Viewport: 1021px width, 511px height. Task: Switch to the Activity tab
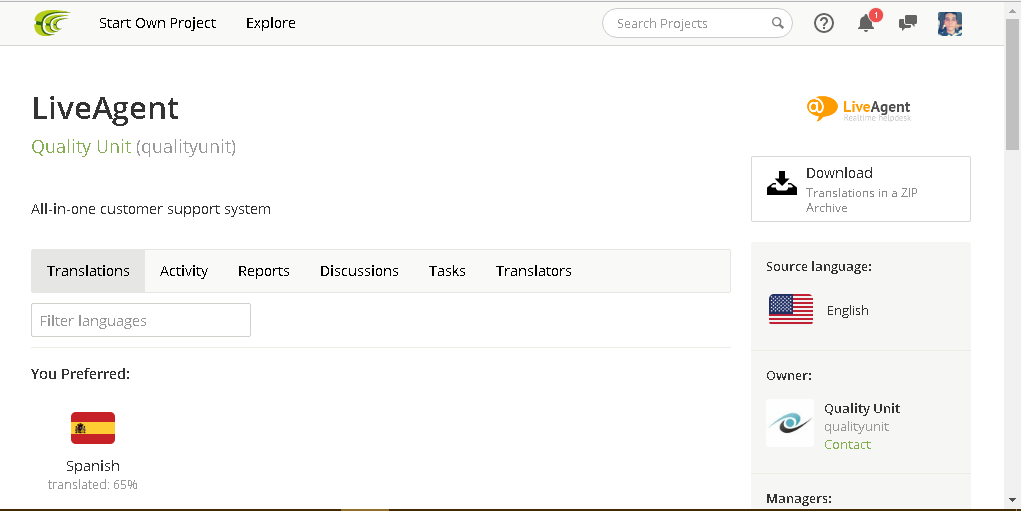coord(184,271)
